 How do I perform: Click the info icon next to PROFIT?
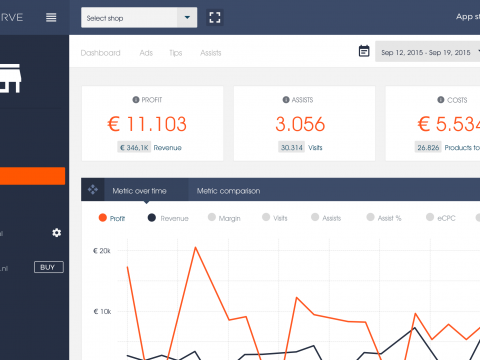(x=136, y=100)
